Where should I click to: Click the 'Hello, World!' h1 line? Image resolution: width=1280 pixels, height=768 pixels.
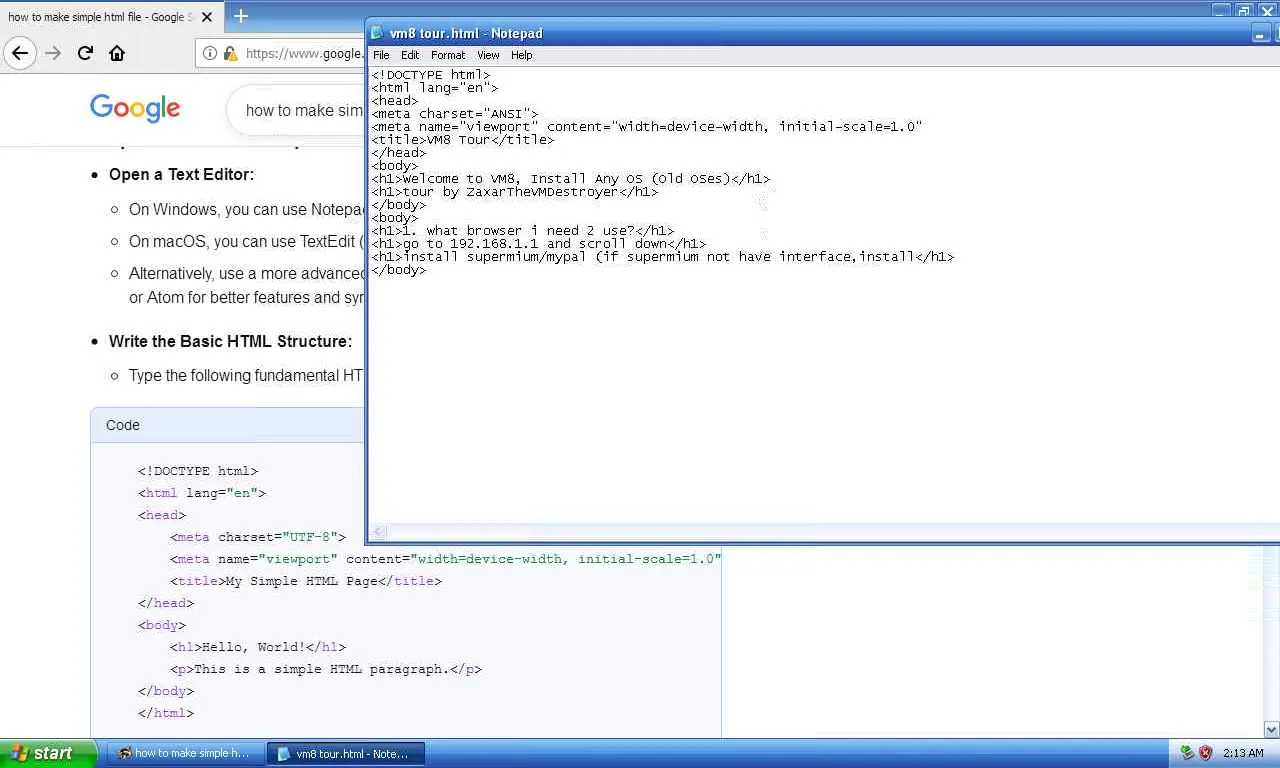(258, 647)
